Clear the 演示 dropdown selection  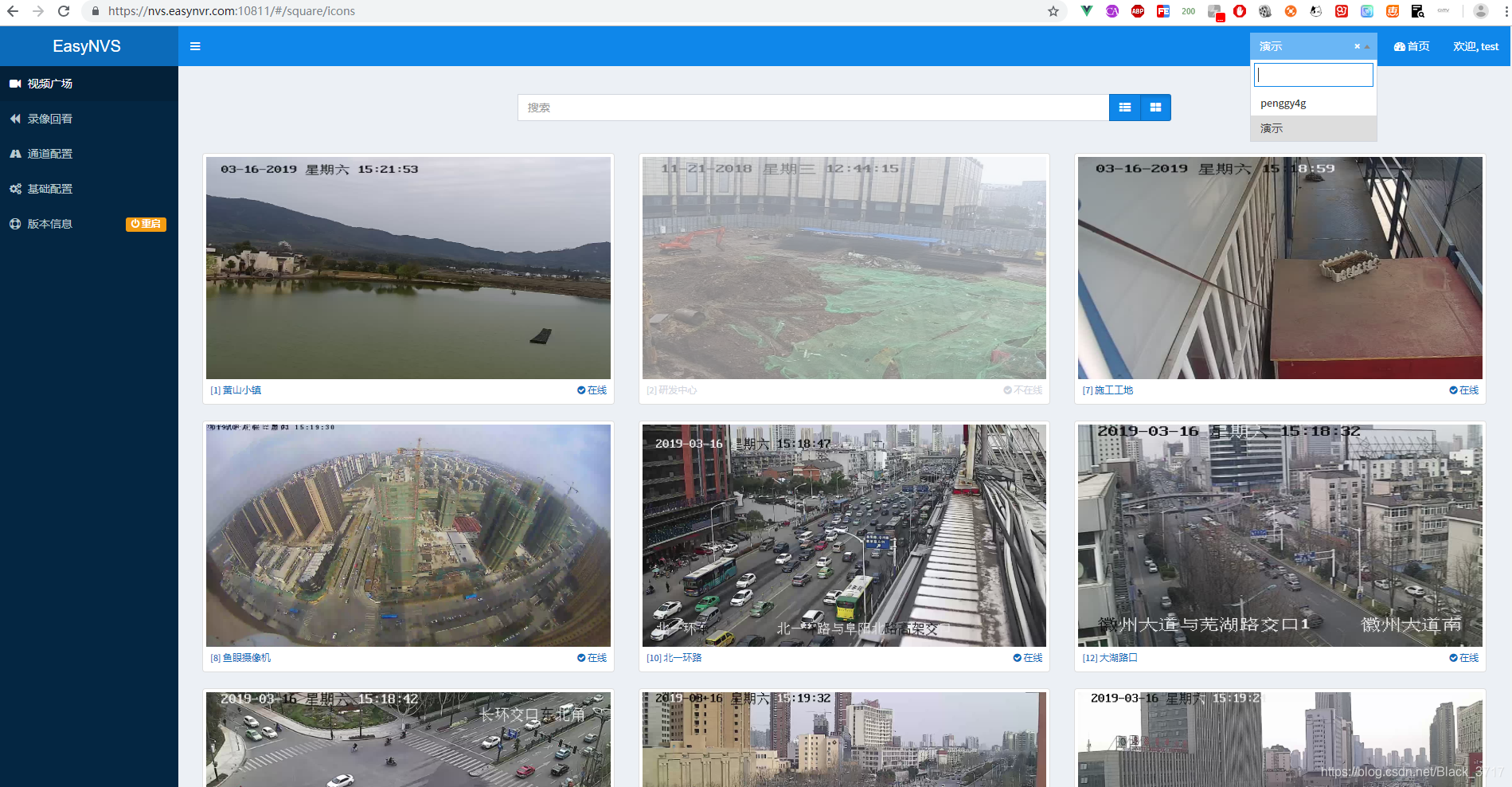[1357, 46]
